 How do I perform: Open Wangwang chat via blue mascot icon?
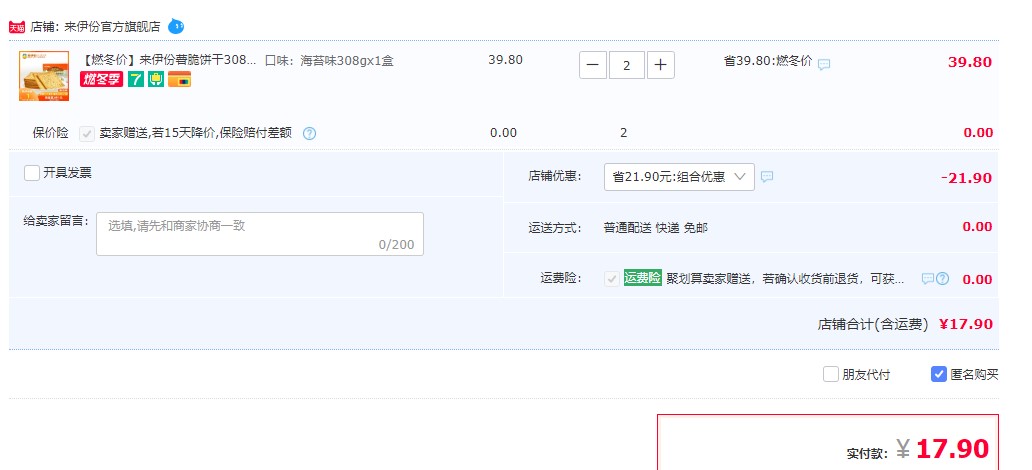point(176,26)
